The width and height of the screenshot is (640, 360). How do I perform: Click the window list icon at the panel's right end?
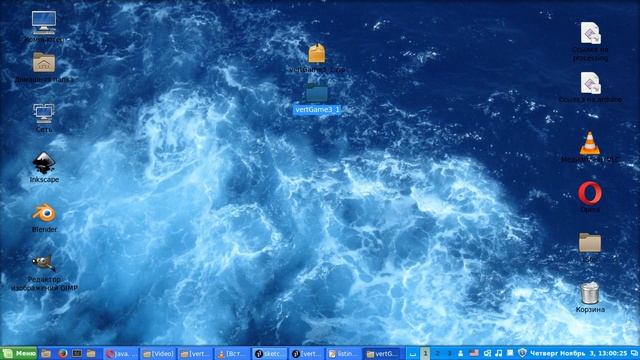tap(634, 353)
